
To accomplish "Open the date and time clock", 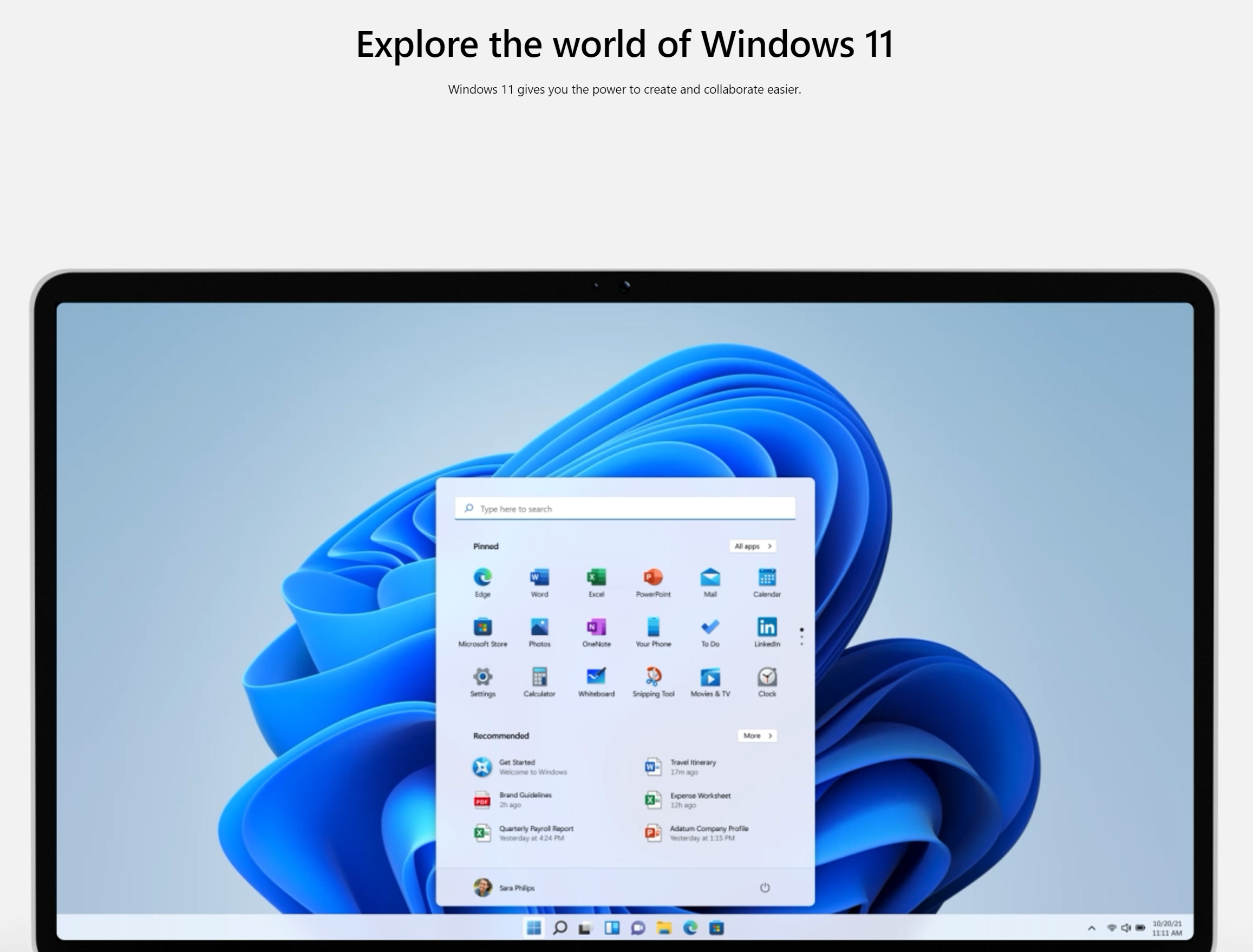I will 1167,928.
